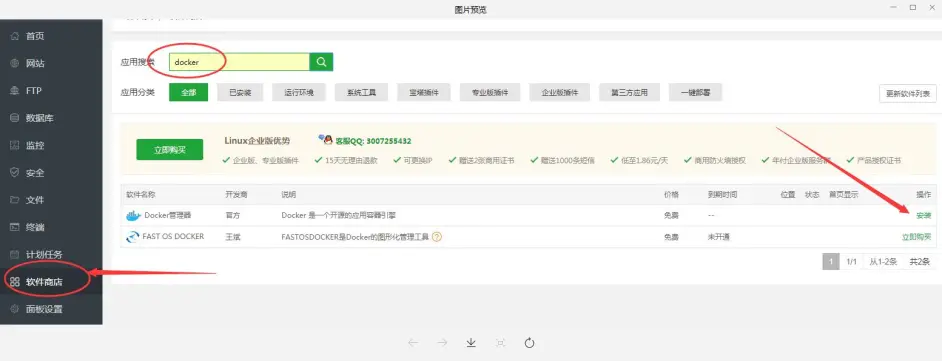
Task: Click the 软件名称 column header
Action: tap(141, 195)
